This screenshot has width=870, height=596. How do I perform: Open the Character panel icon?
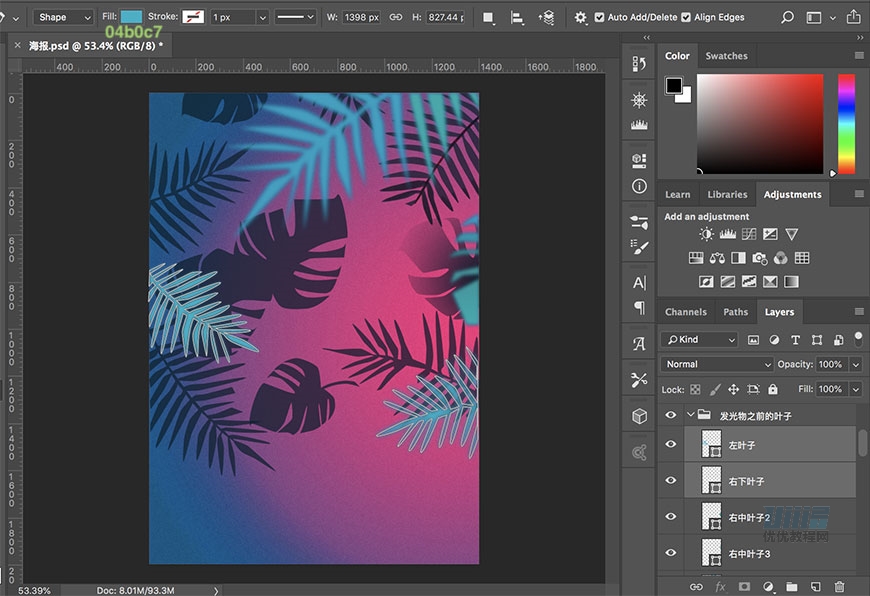639,283
